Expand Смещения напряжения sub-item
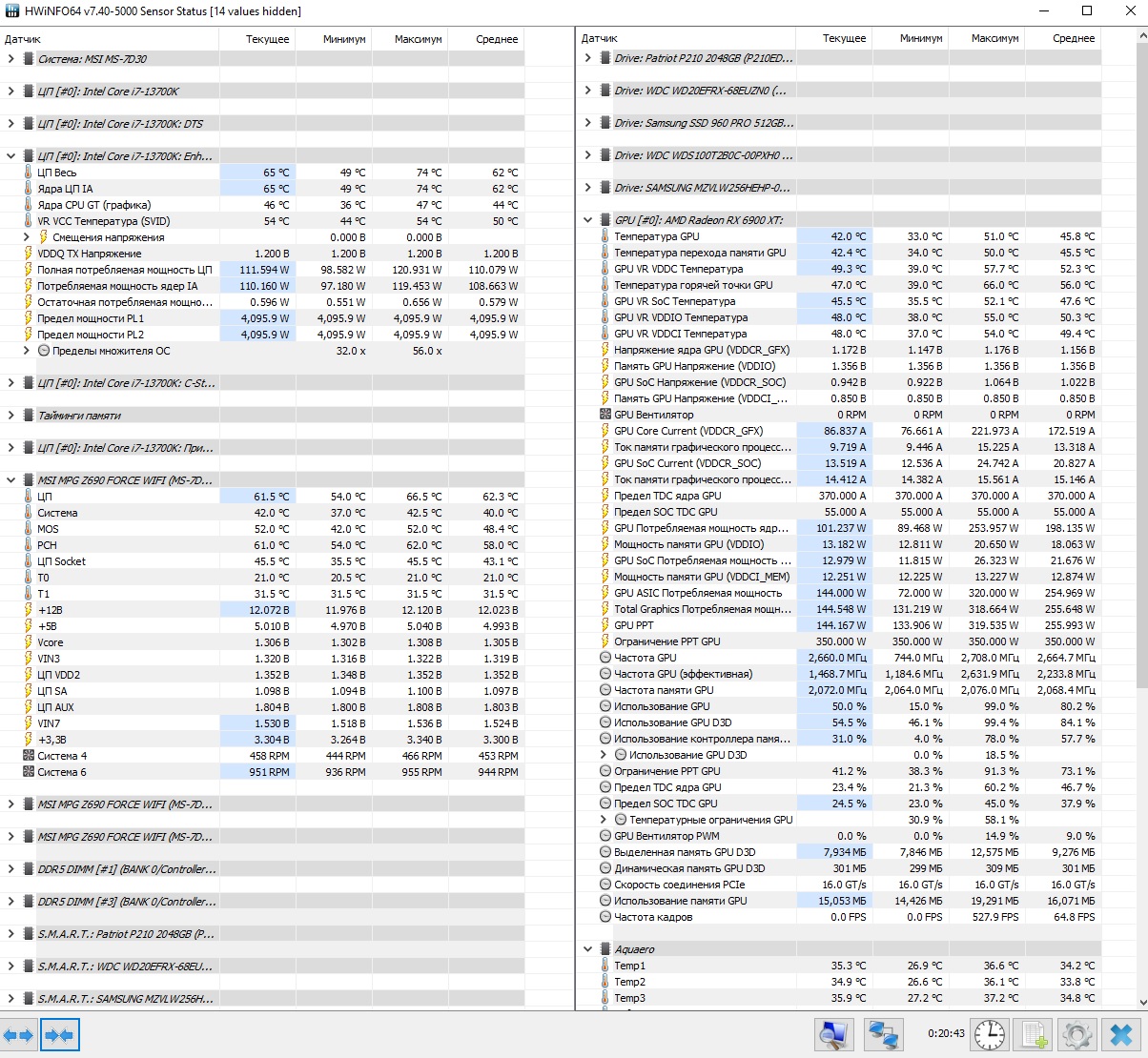This screenshot has height=1058, width=1148. (x=27, y=237)
